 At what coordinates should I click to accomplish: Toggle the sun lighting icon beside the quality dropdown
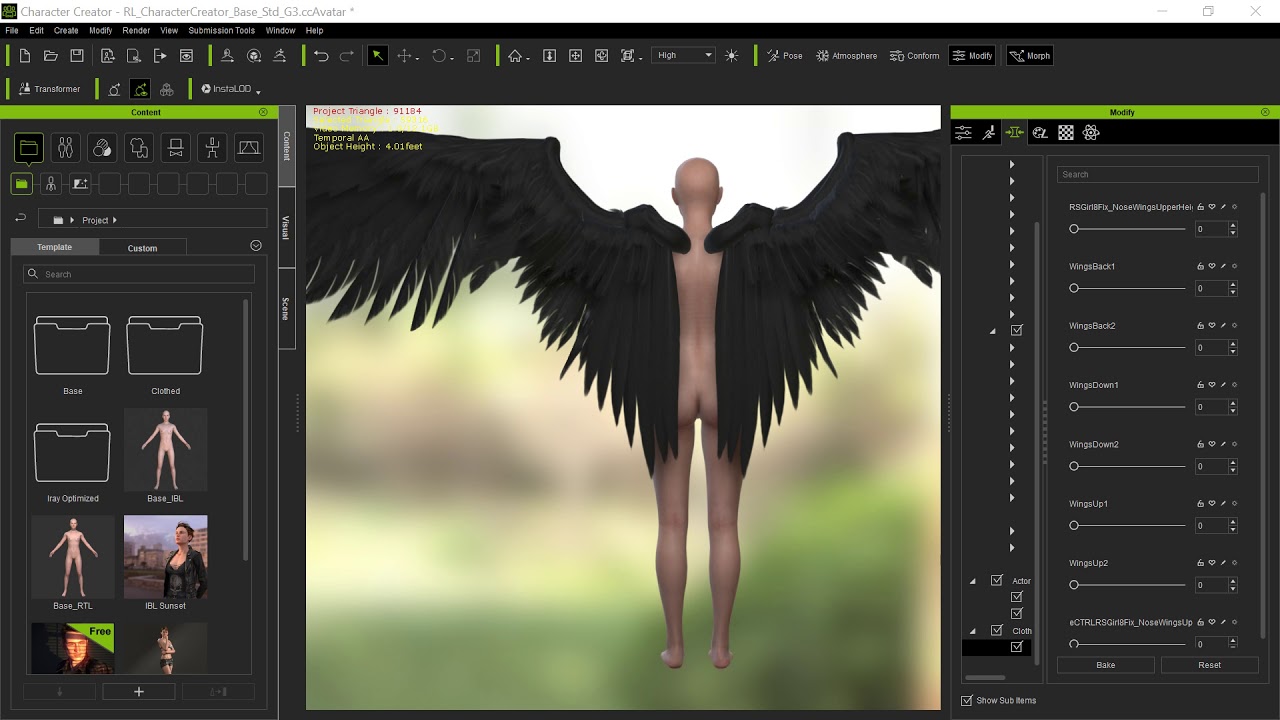coord(732,56)
